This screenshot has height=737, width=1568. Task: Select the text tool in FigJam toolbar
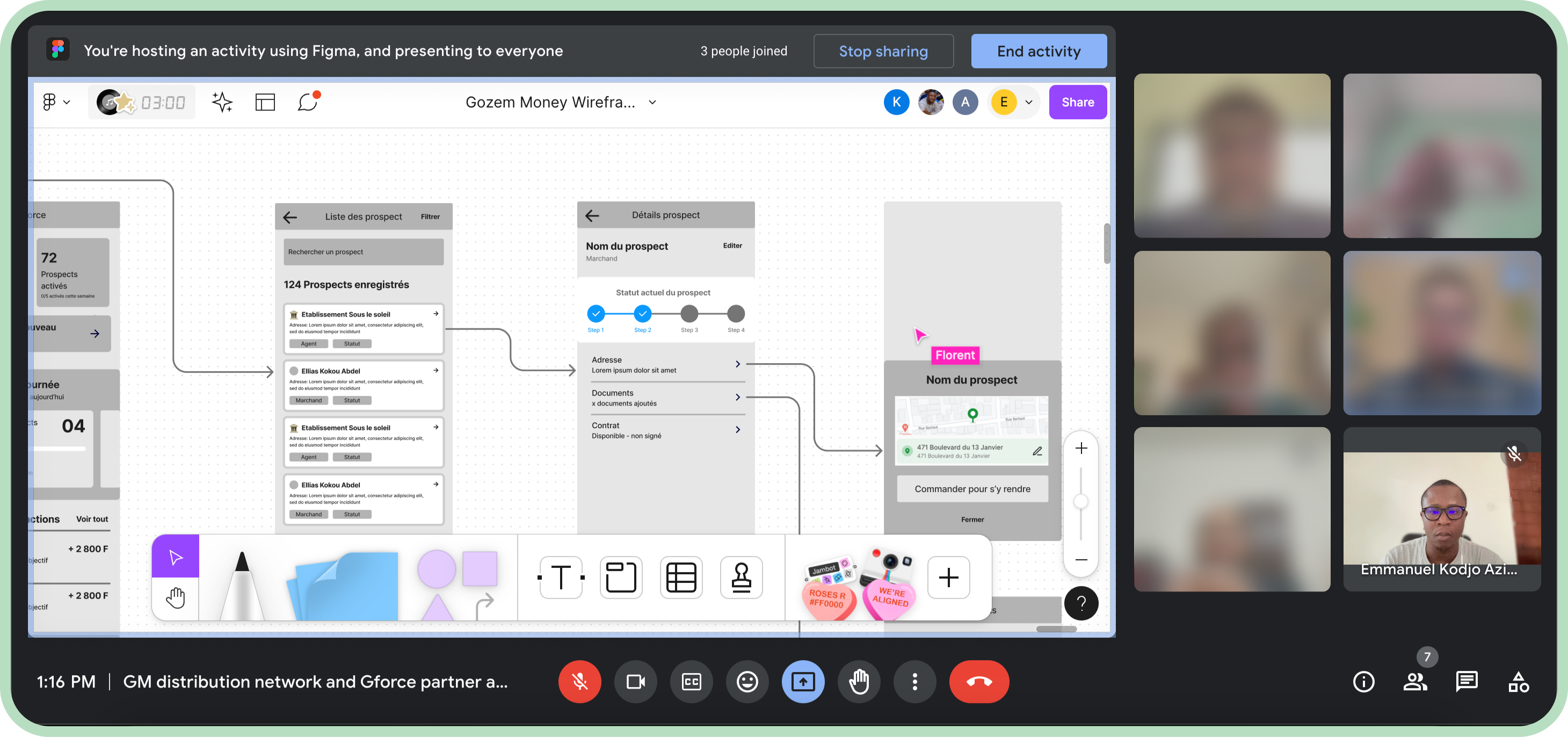(561, 577)
